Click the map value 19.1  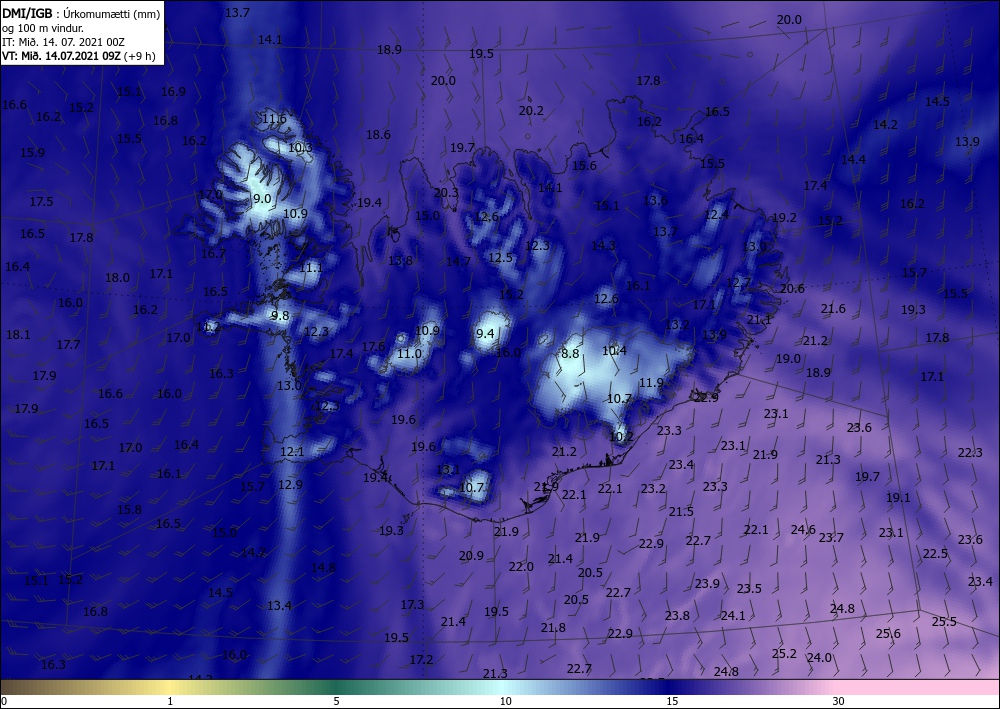898,497
